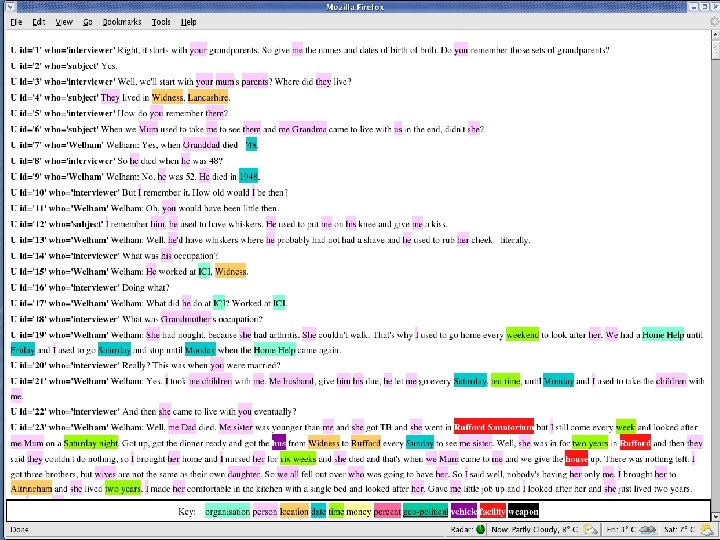Viewport: 720px width, 540px height.
Task: Open the File menu
Action: pos(16,22)
